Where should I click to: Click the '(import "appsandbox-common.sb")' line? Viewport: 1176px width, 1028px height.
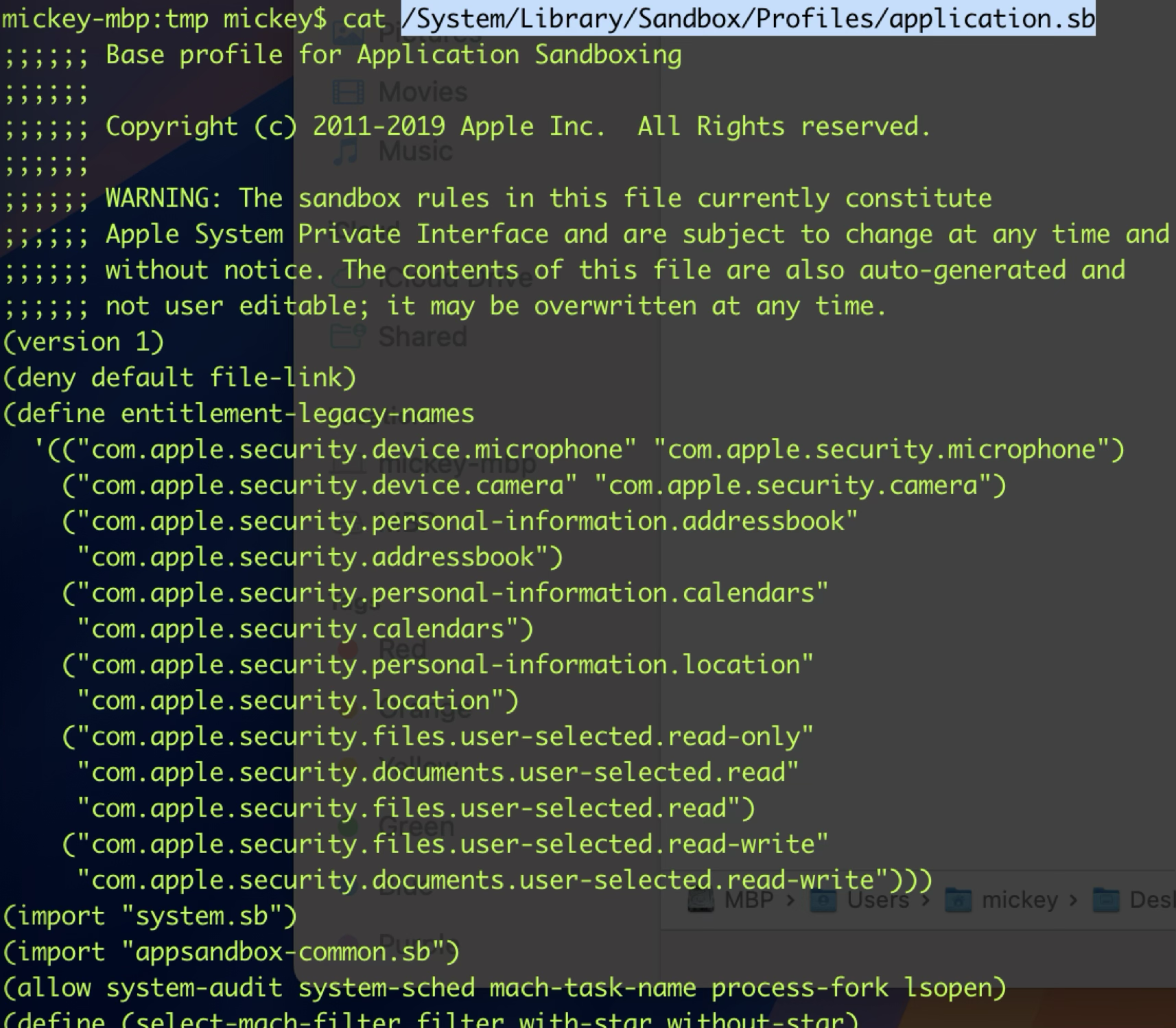pos(231,952)
